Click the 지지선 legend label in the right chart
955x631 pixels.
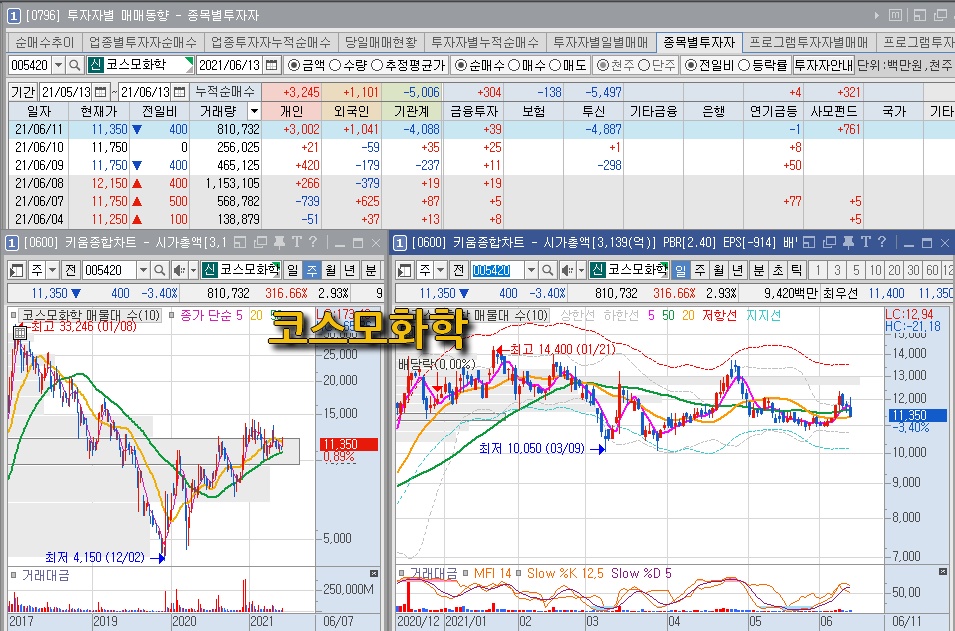763,316
